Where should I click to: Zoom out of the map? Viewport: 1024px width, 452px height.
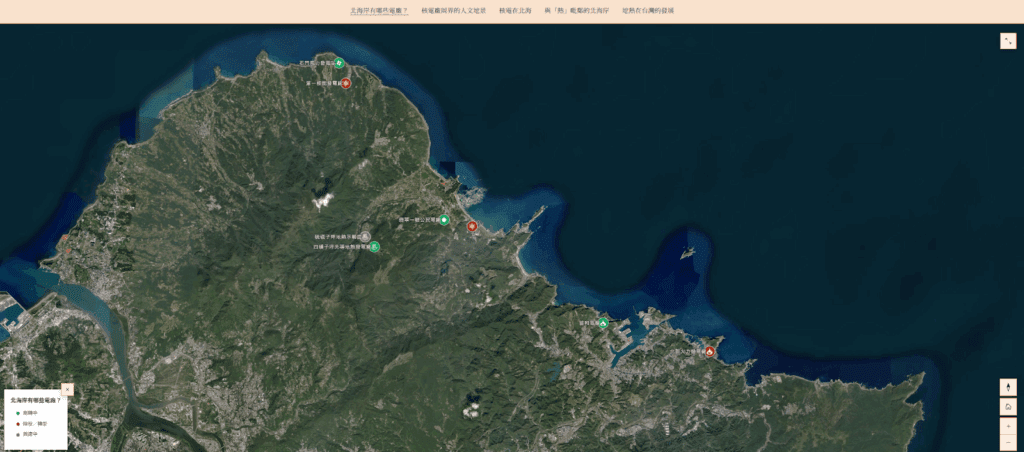pyautogui.click(x=1008, y=442)
